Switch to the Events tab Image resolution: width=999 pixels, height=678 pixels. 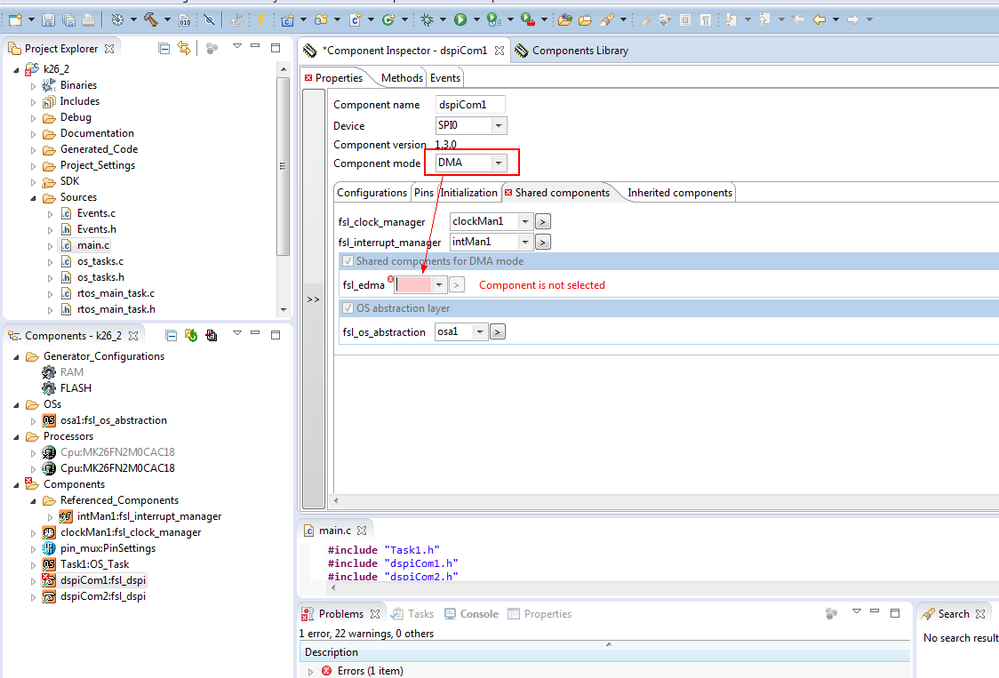[x=445, y=78]
